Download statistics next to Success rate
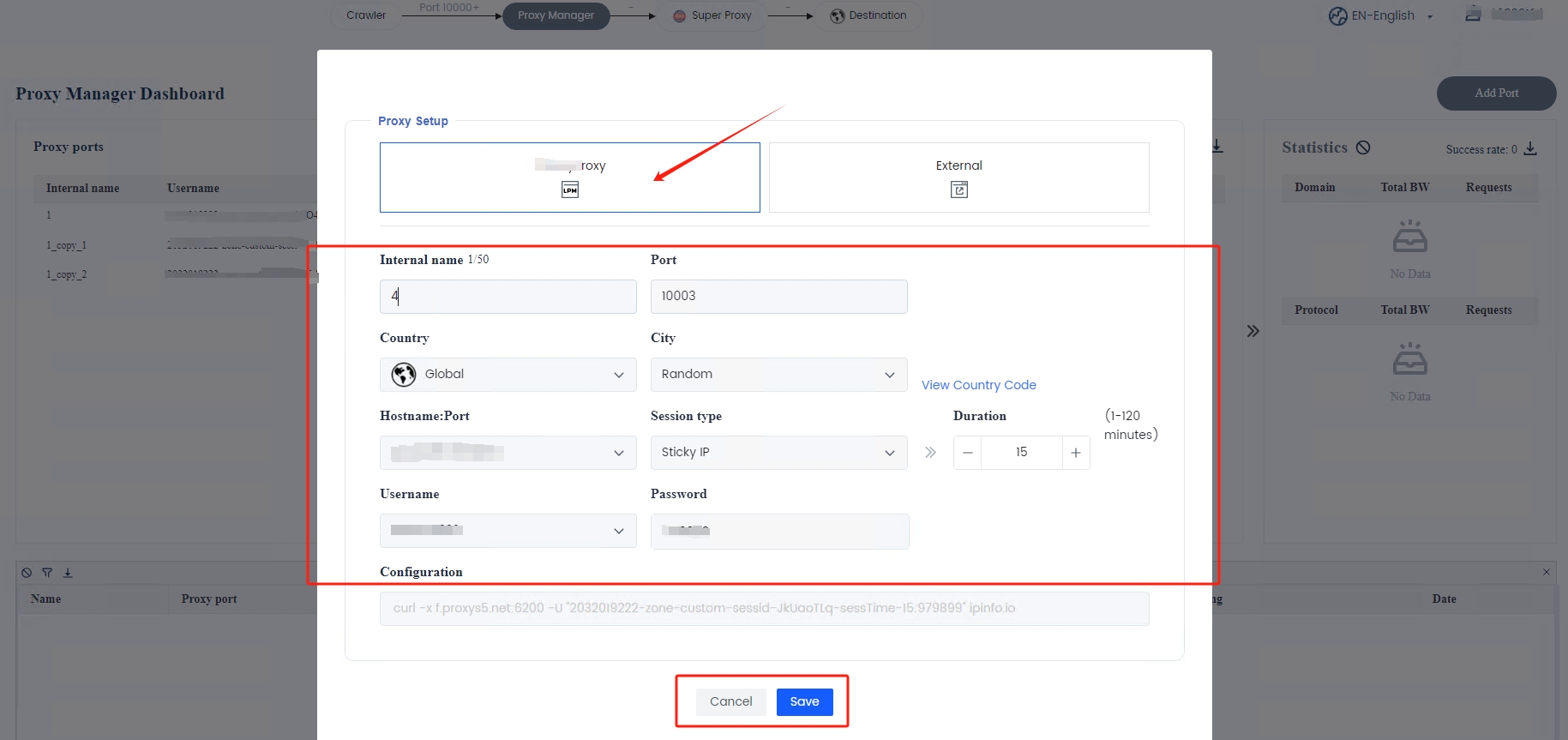 [x=1530, y=148]
